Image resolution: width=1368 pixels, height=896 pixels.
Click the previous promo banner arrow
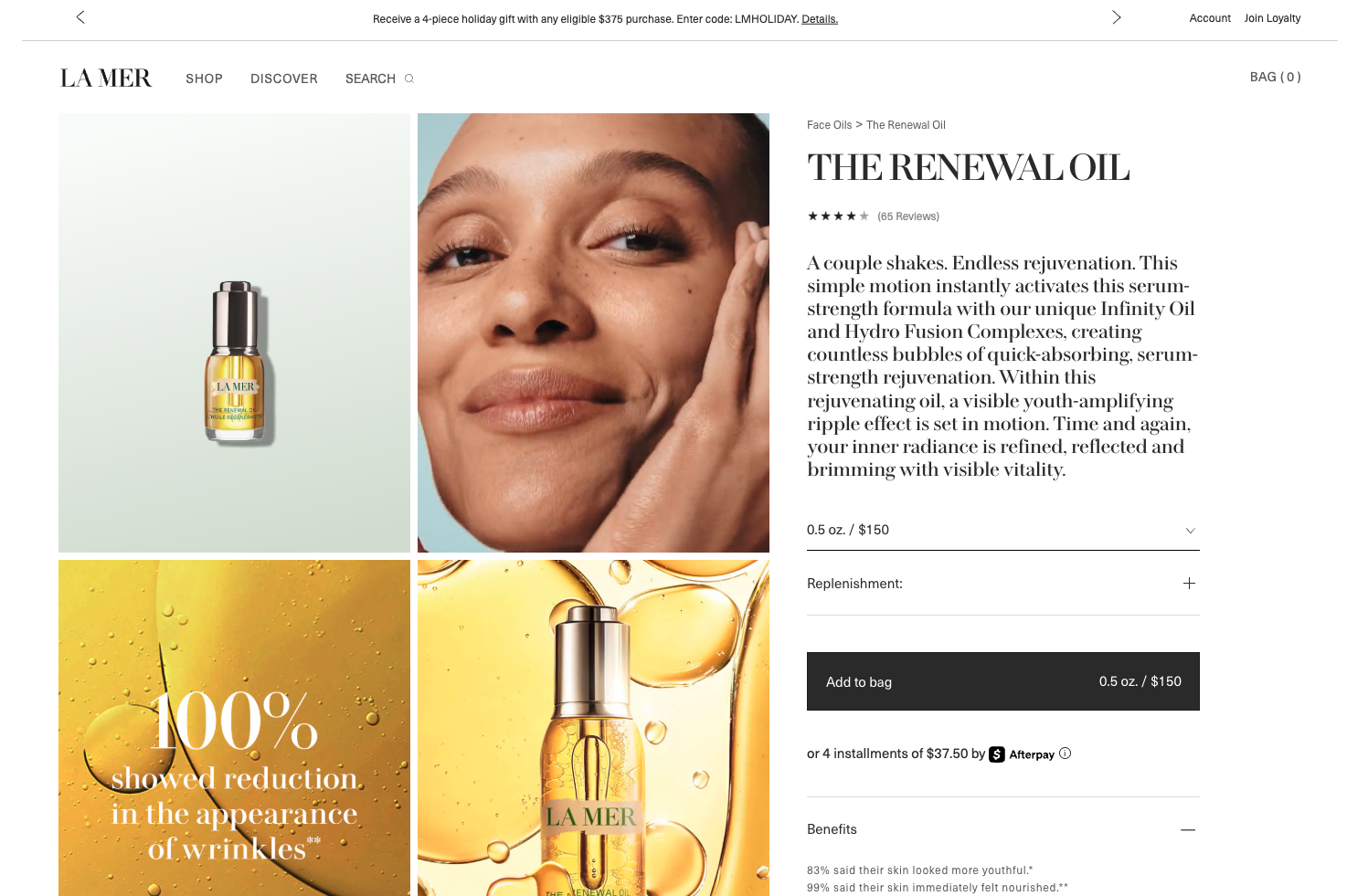click(x=80, y=17)
